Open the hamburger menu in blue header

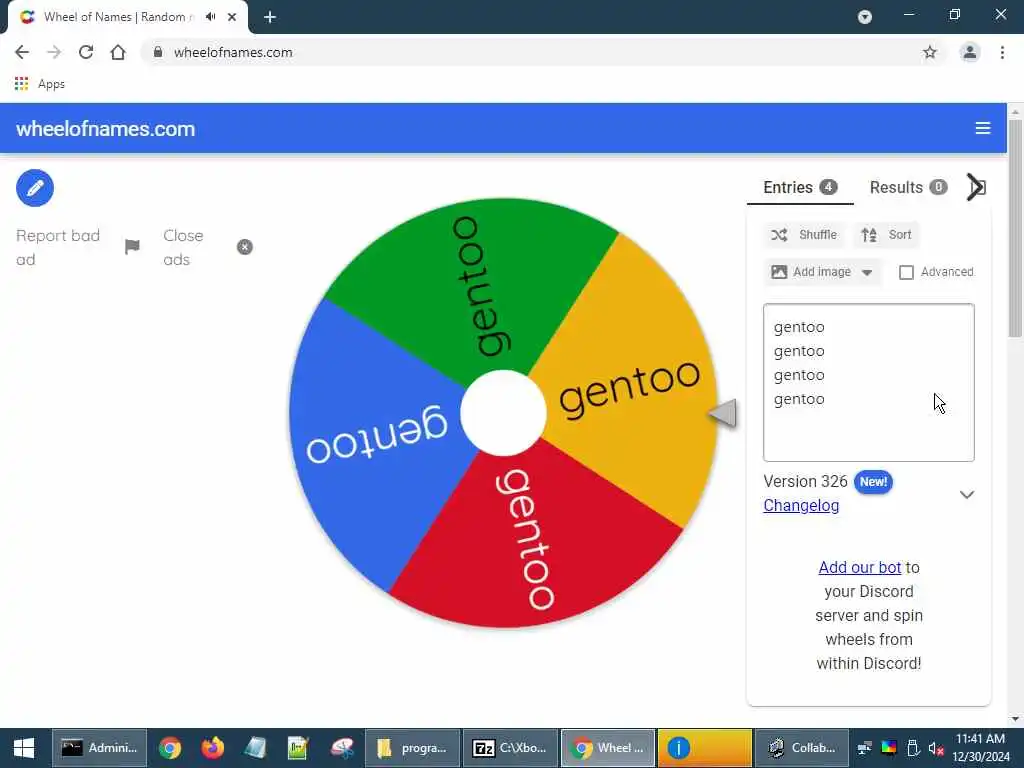pyautogui.click(x=983, y=128)
